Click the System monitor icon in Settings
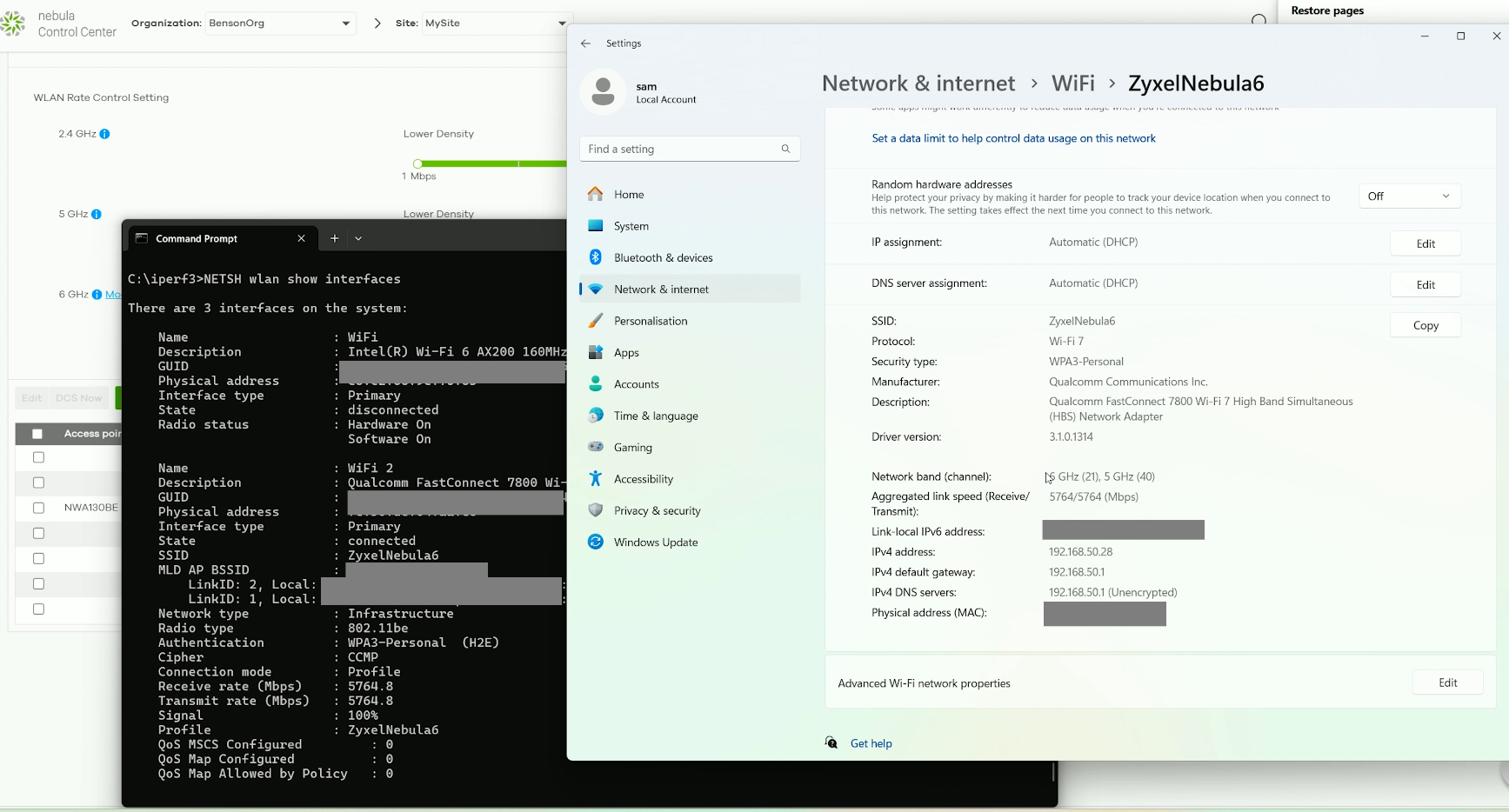The image size is (1509, 812). click(x=595, y=226)
